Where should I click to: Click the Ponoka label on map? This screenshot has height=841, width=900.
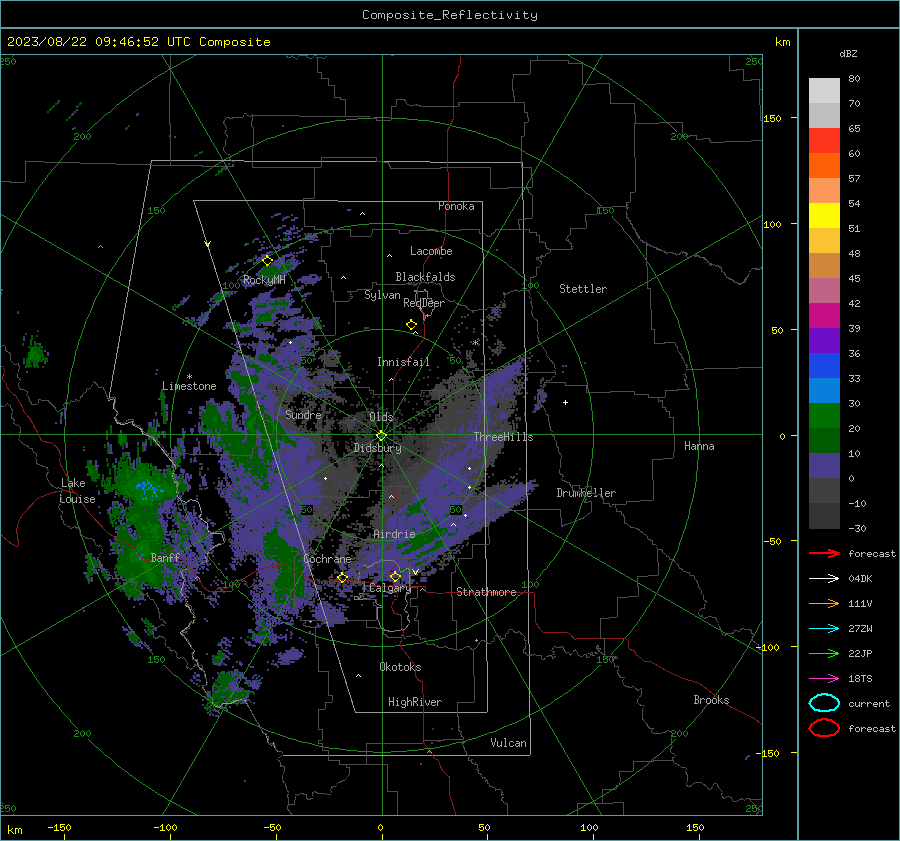pos(456,206)
